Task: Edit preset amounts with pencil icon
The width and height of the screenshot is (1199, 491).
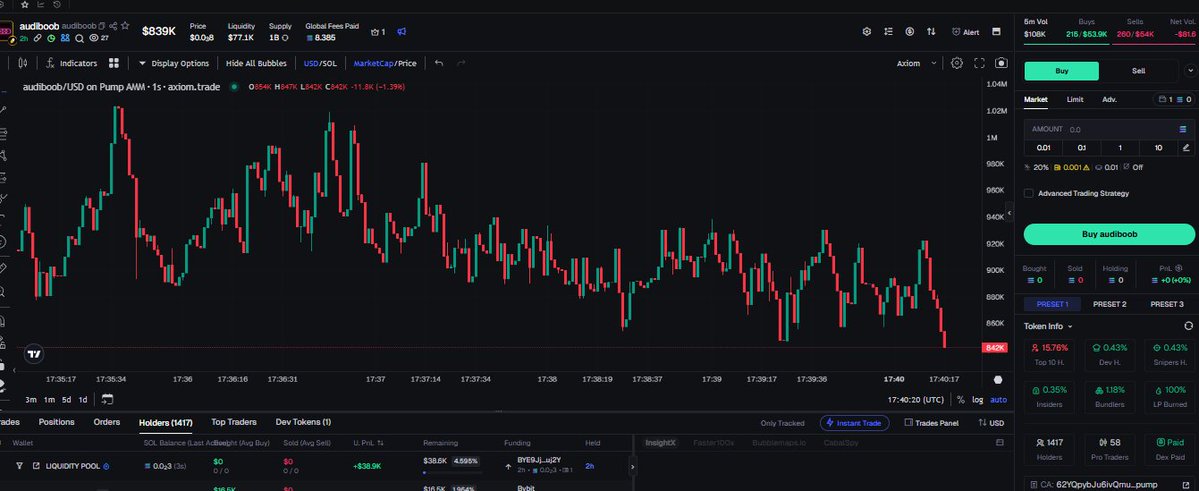Action: pyautogui.click(x=1186, y=148)
